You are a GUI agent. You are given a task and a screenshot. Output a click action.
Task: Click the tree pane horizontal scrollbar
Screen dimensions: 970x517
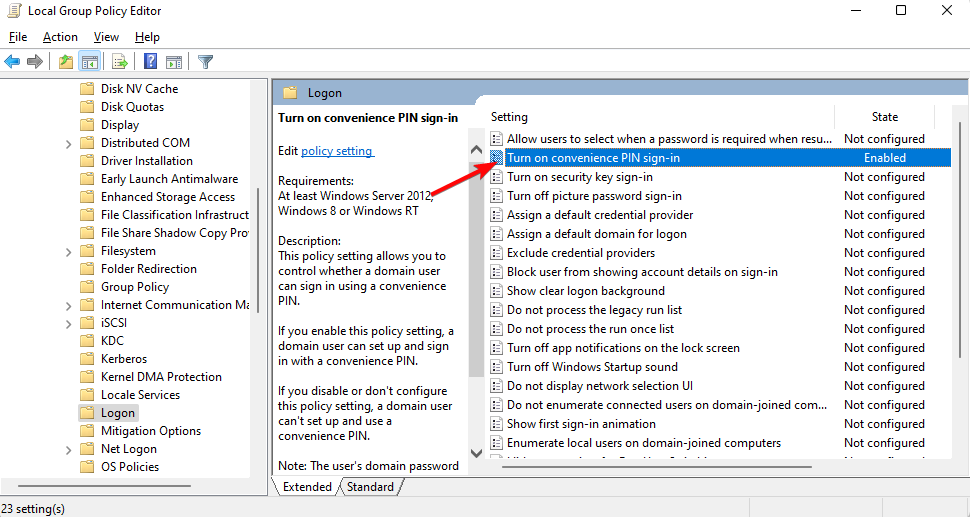(x=104, y=486)
